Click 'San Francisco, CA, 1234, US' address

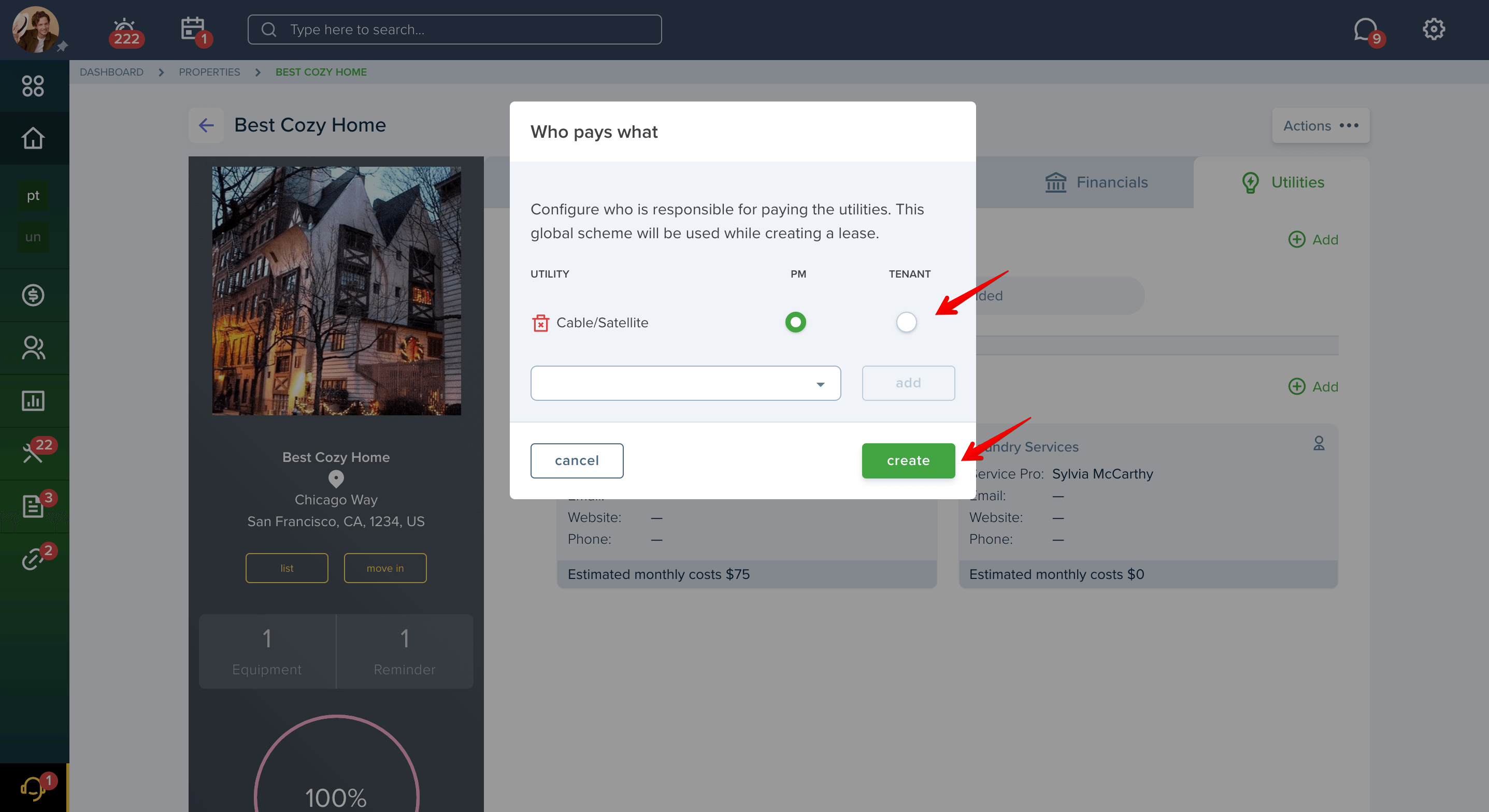click(x=336, y=521)
